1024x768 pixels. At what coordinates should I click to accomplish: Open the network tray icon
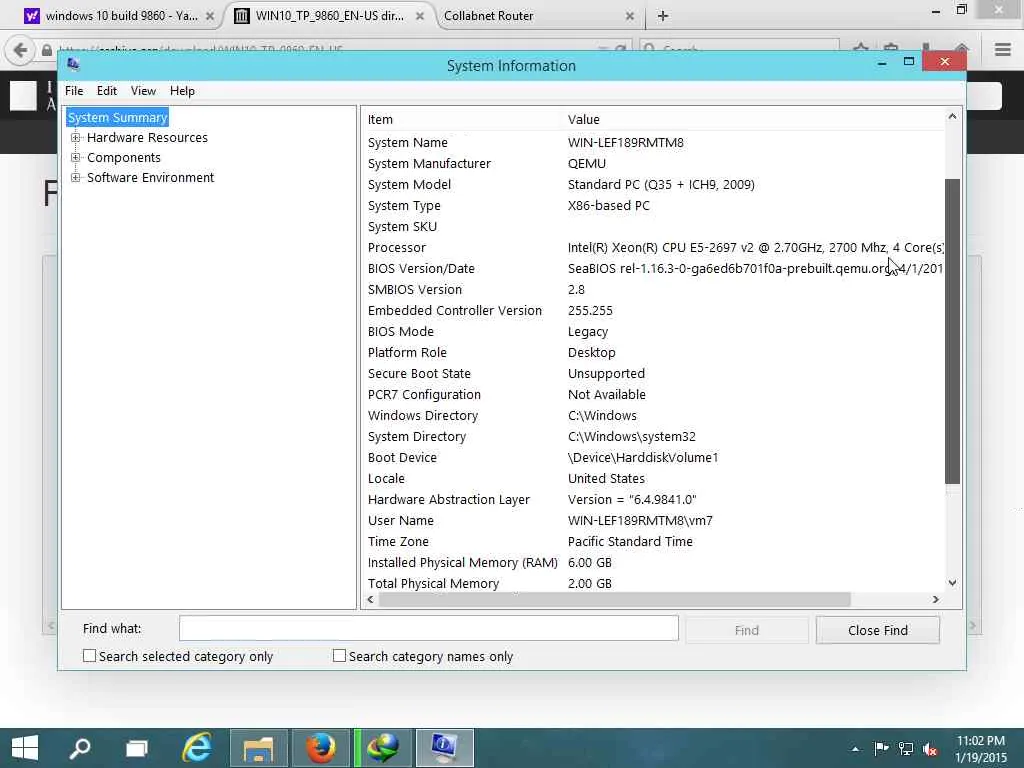(x=906, y=748)
